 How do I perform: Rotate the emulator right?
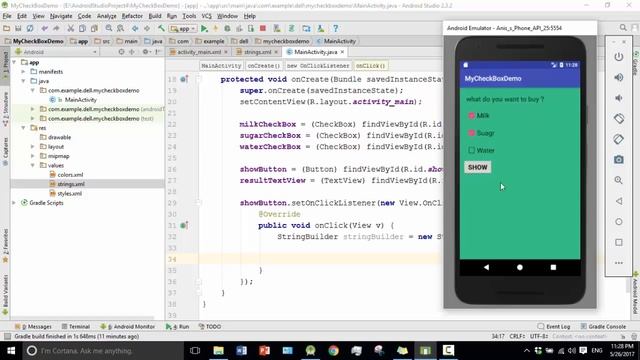[x=619, y=139]
